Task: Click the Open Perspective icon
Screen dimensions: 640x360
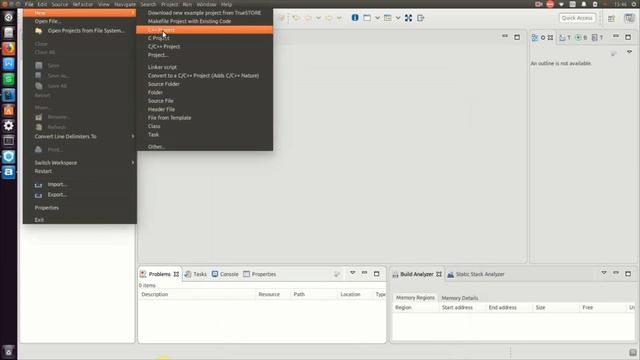Action: point(611,18)
